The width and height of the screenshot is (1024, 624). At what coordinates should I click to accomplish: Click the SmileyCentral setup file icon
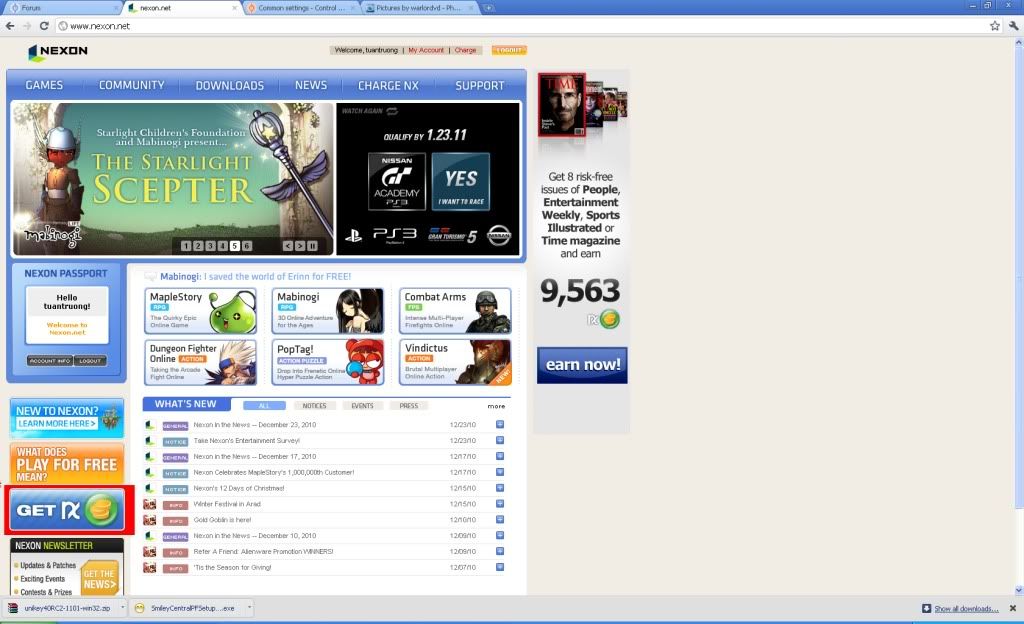tap(139, 608)
